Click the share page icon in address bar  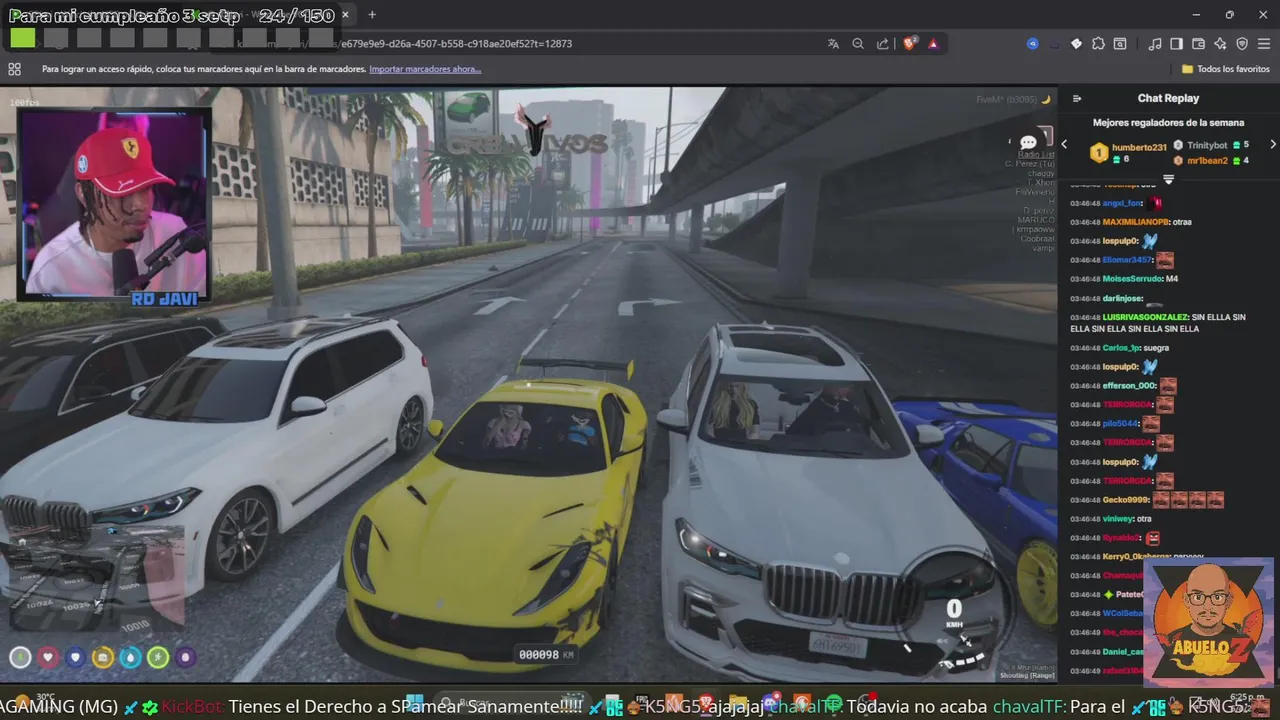[x=883, y=44]
